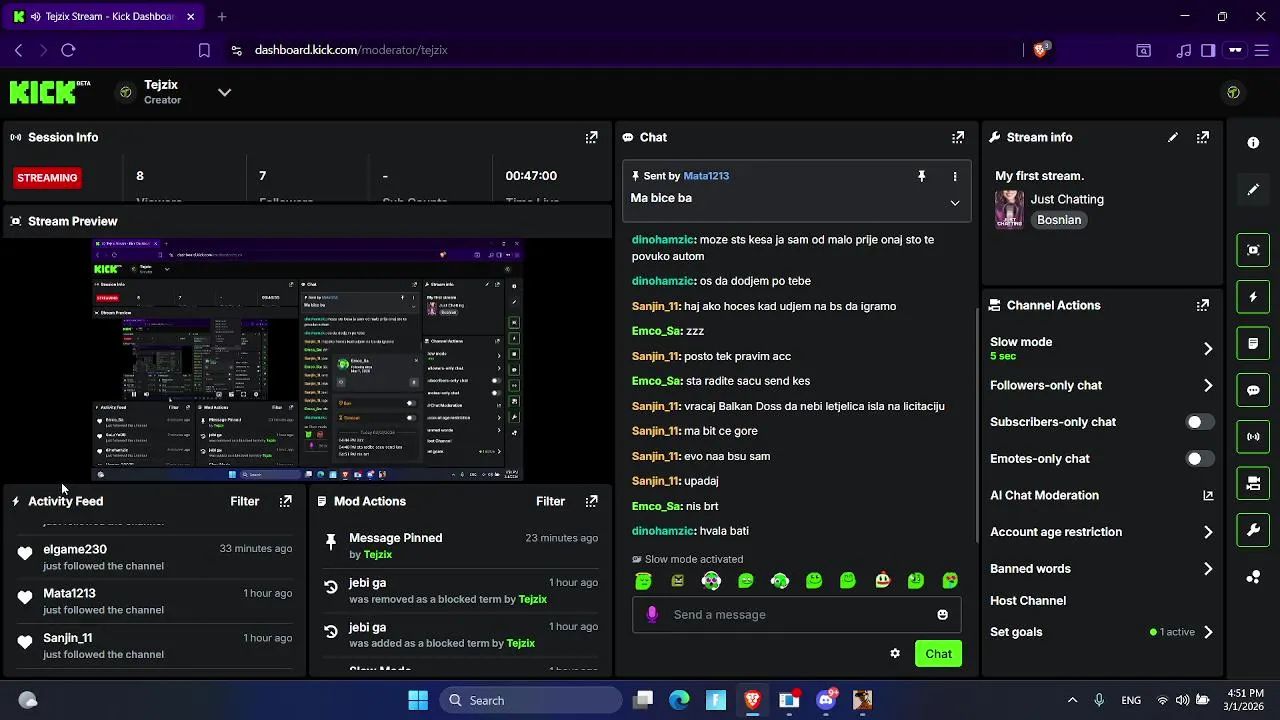This screenshot has width=1280, height=720.
Task: Click the taskbar volume icon
Action: click(1184, 700)
